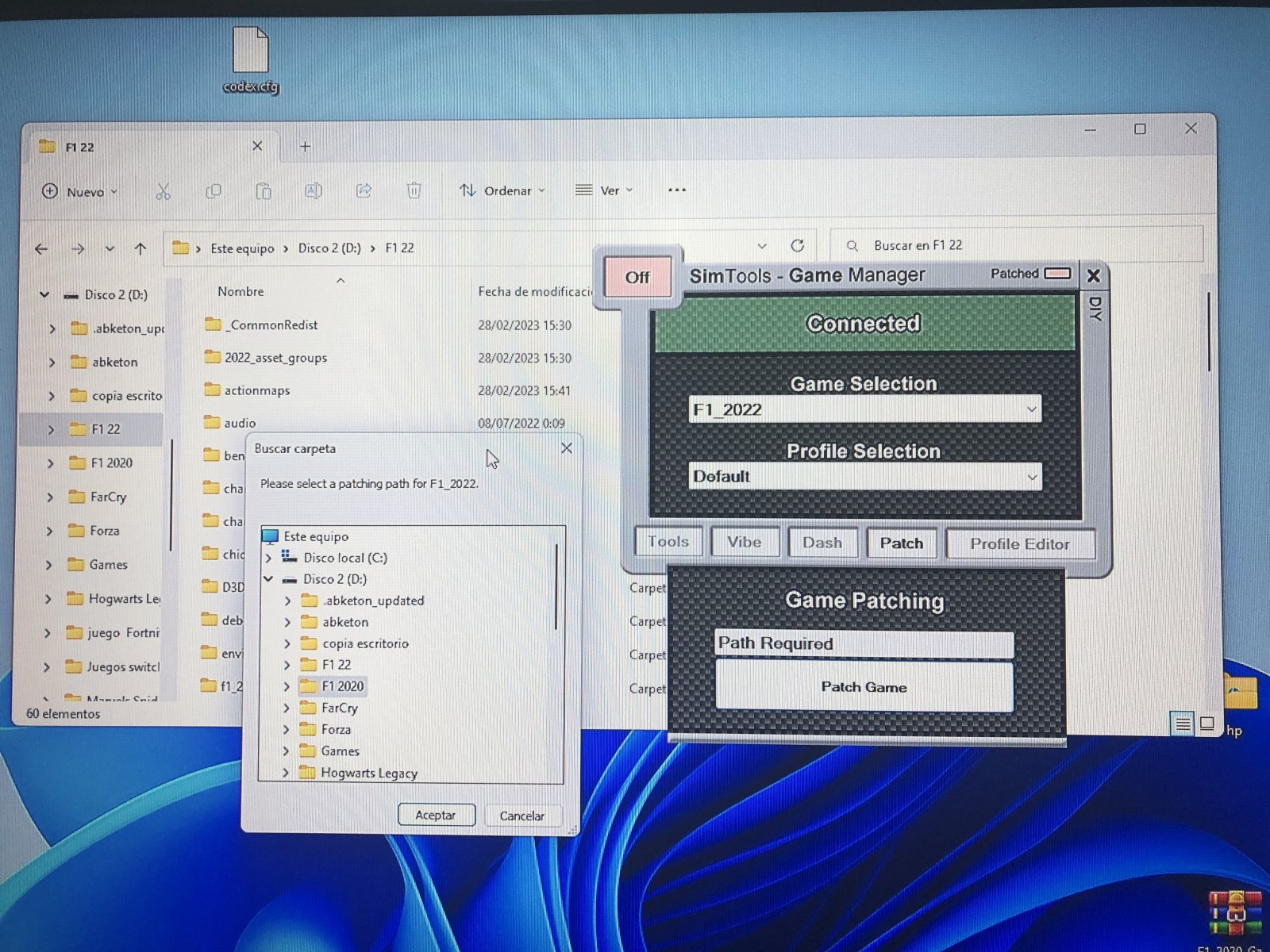Click the Delete trash icon in Explorer
This screenshot has height=952, width=1270.
[x=414, y=191]
